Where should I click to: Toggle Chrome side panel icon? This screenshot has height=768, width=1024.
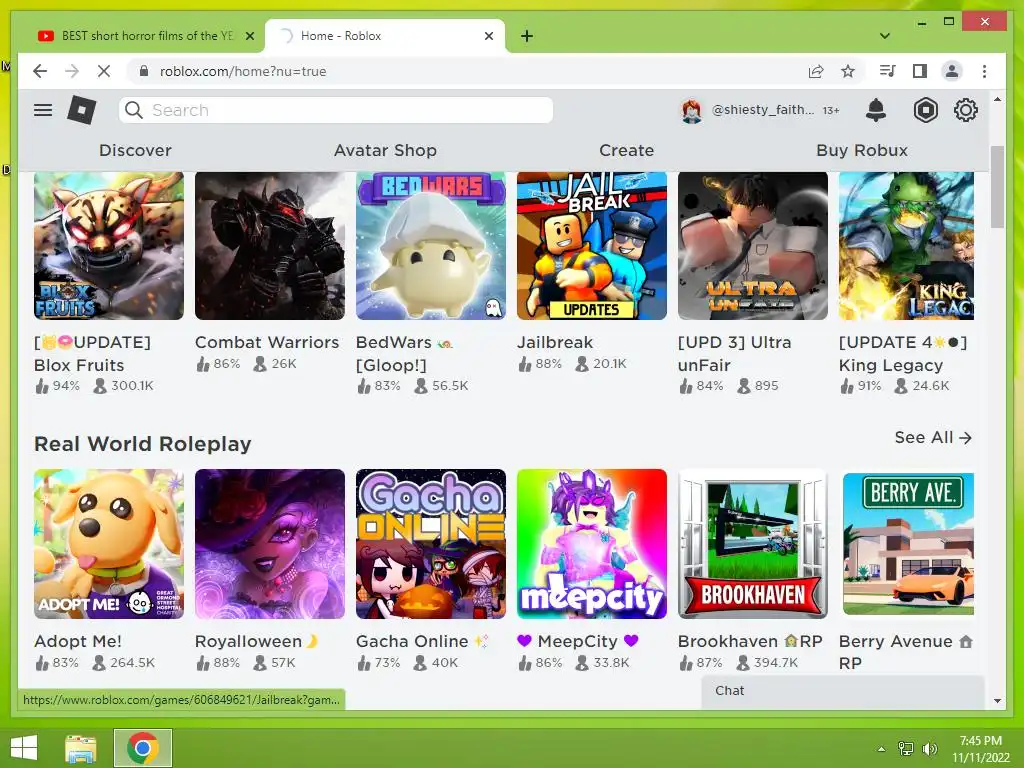click(920, 71)
